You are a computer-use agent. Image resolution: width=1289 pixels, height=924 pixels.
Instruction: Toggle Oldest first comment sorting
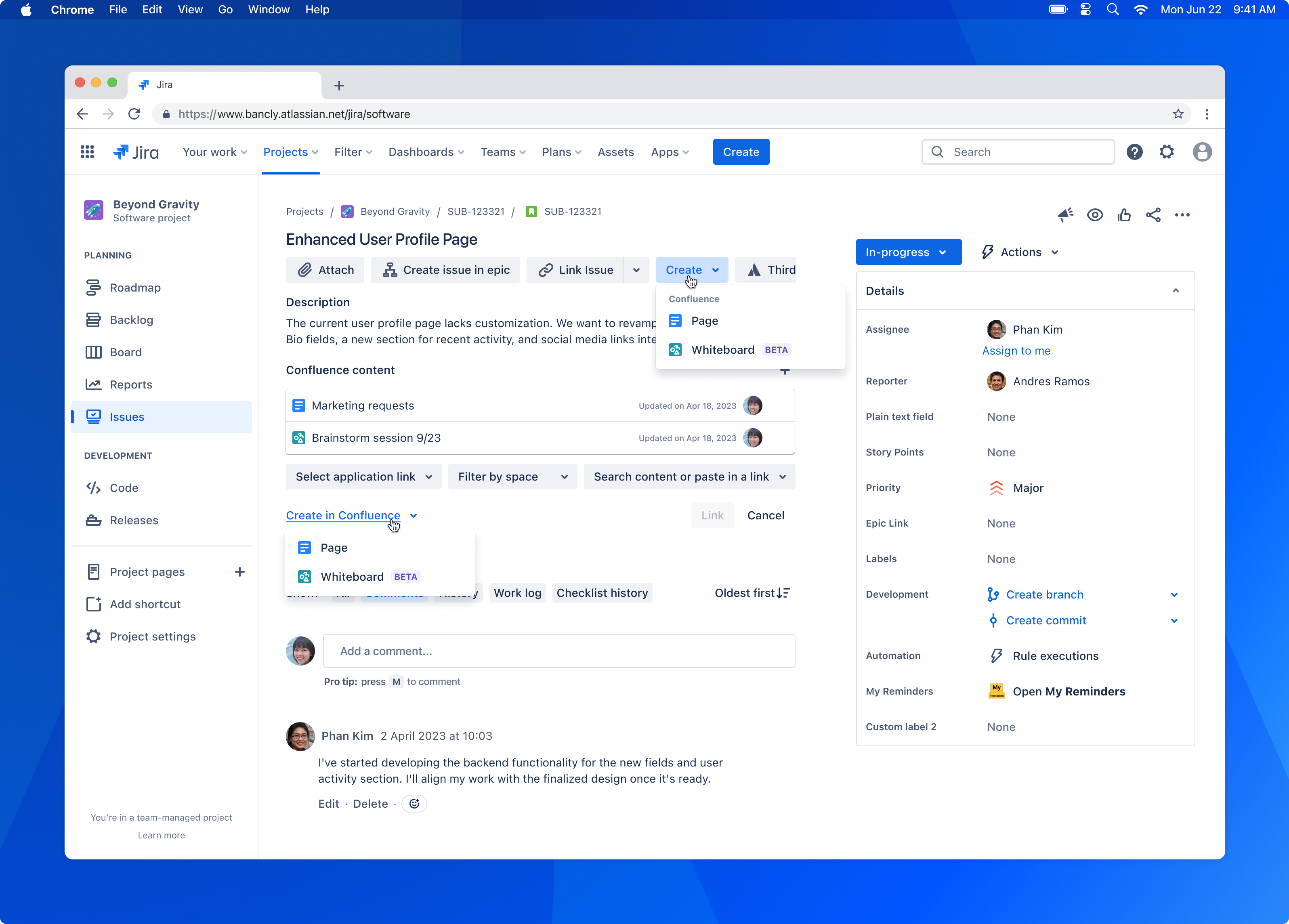click(752, 593)
